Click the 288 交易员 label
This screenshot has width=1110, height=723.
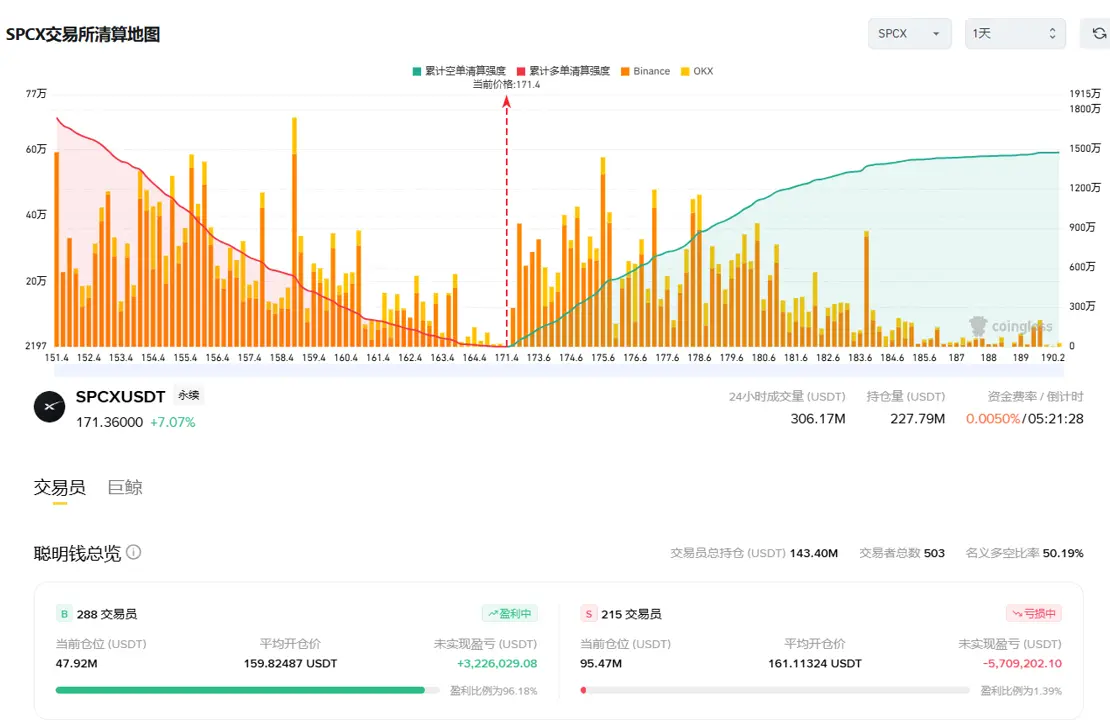[x=107, y=614]
